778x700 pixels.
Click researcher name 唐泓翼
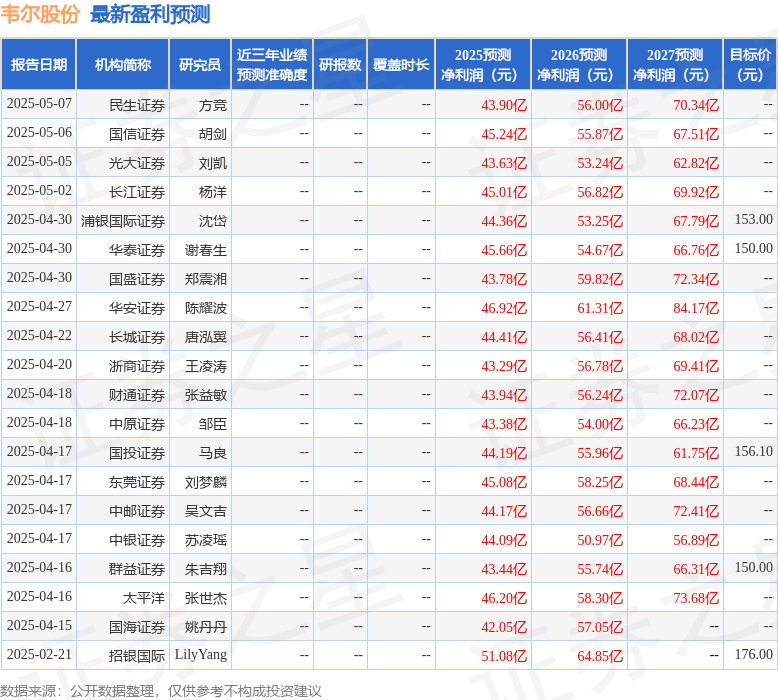206,337
